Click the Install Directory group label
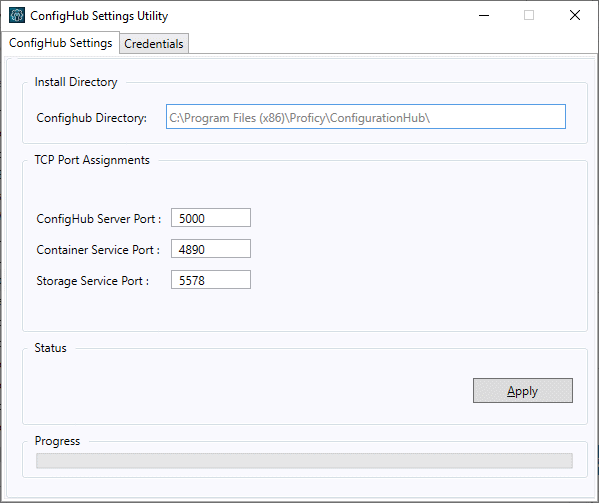Image resolution: width=599 pixels, height=503 pixels. (x=76, y=82)
